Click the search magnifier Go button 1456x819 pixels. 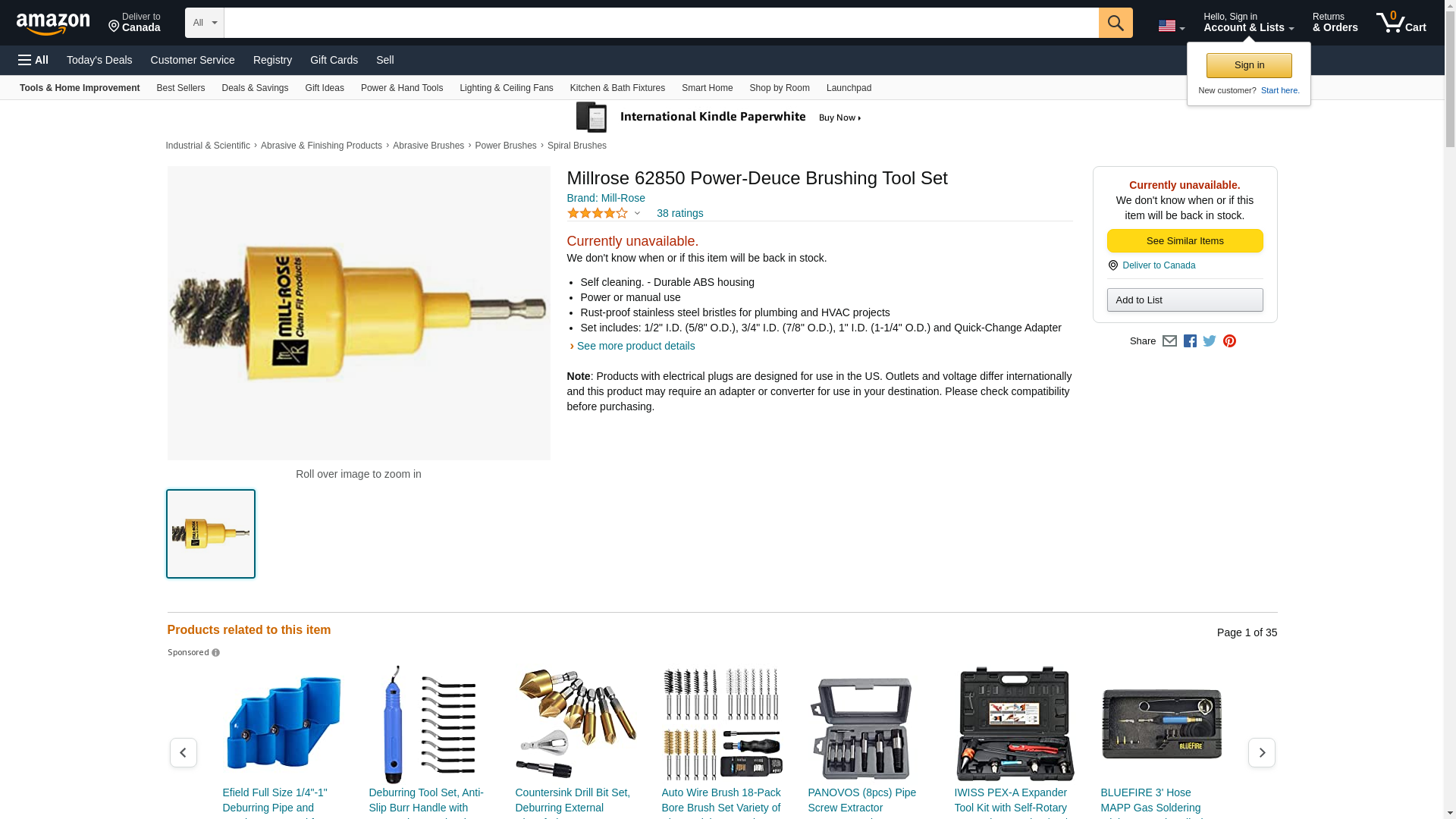[x=1116, y=23]
